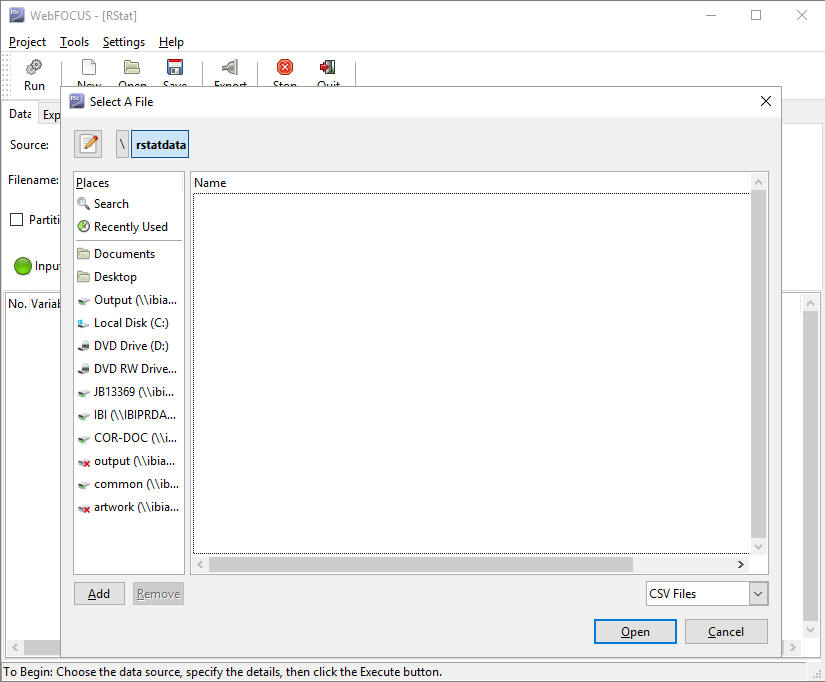
Task: Click the Remove bookmark button
Action: coord(158,594)
